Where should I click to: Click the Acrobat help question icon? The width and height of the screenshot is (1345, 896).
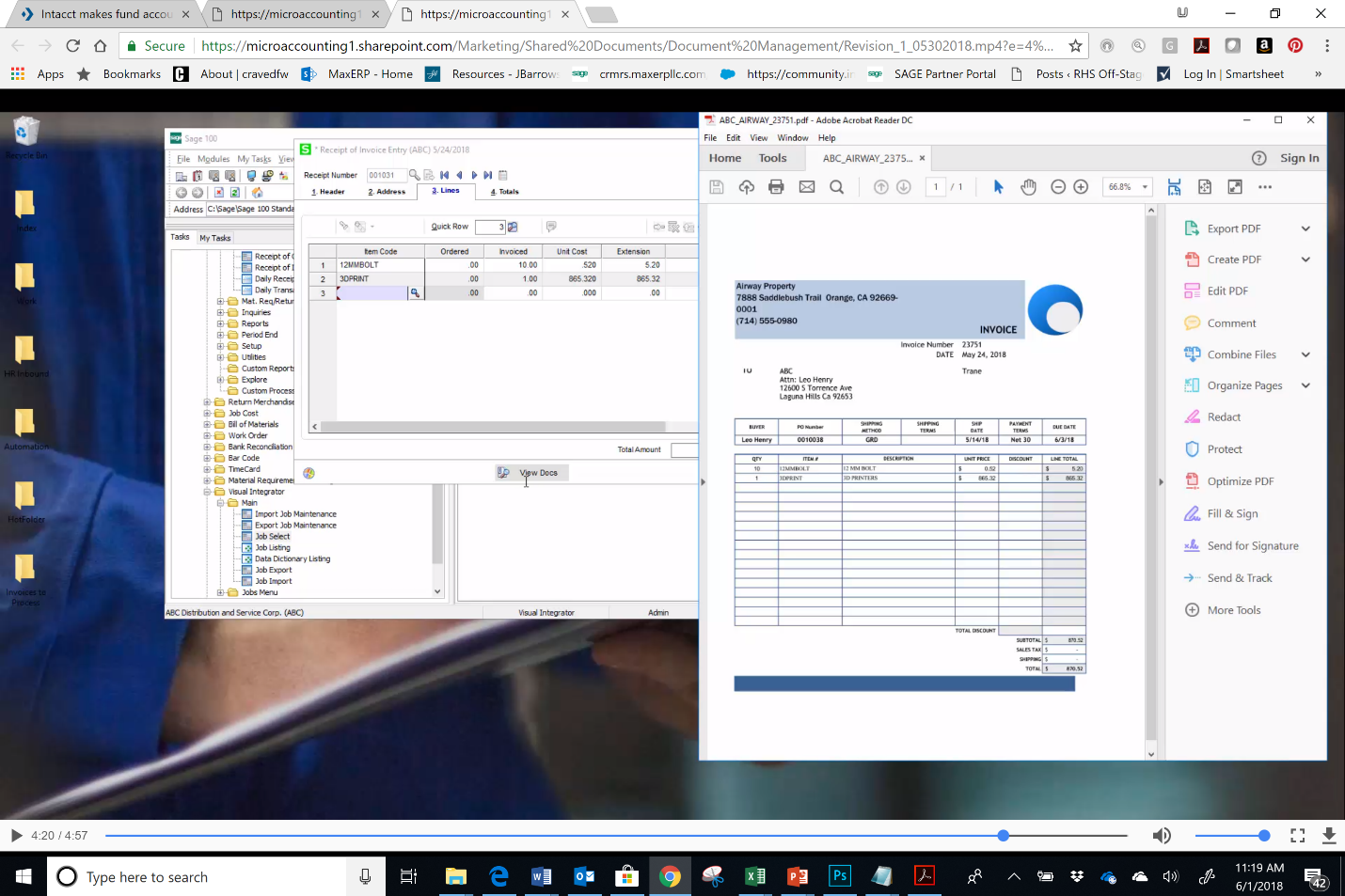coord(1259,158)
